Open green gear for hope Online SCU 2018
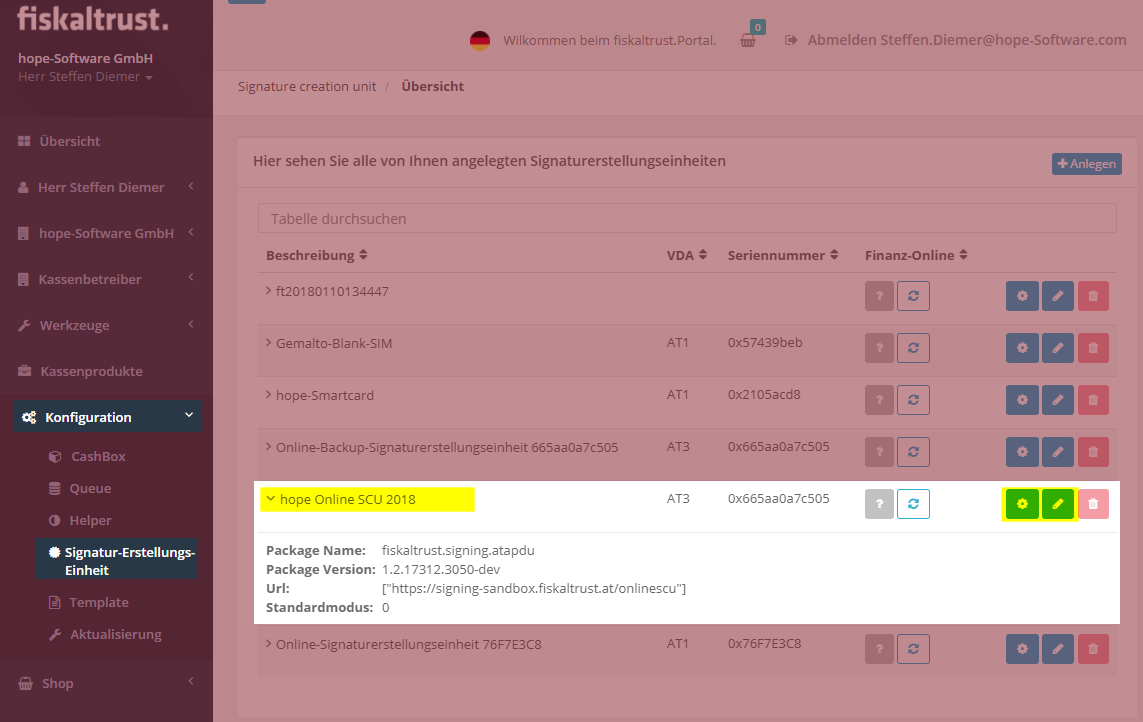The height and width of the screenshot is (722, 1143). point(1022,504)
